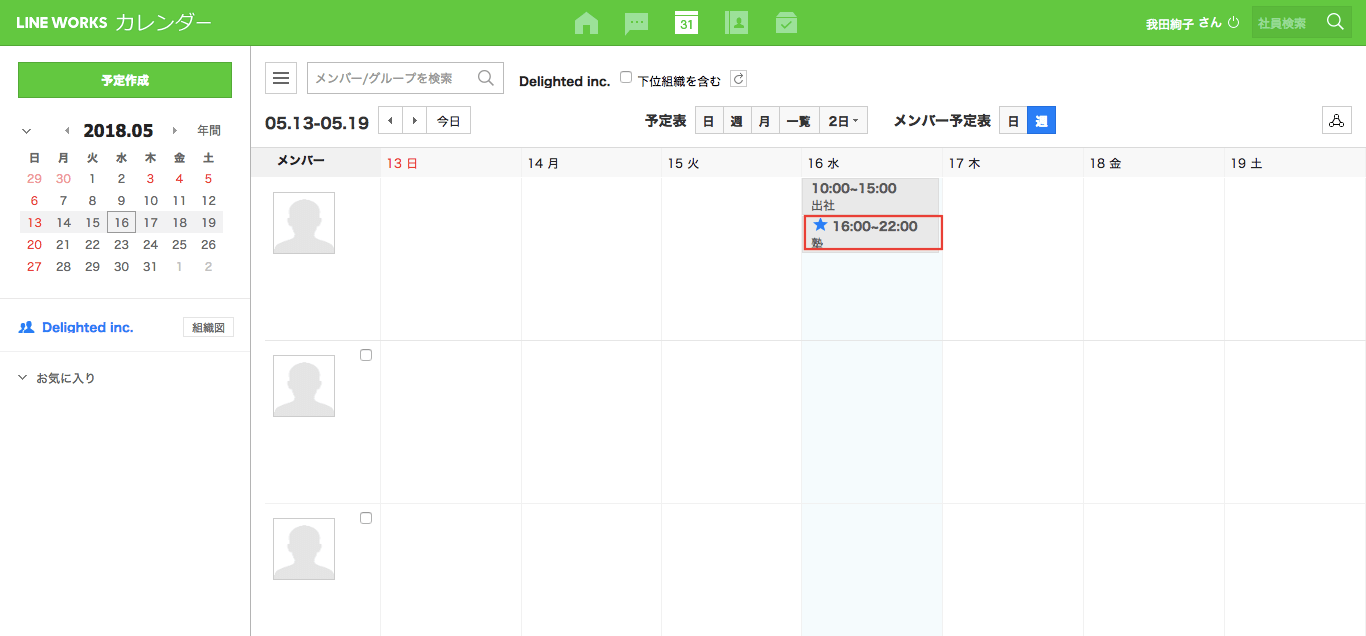Click the organization chart icon at right

(x=1335, y=121)
